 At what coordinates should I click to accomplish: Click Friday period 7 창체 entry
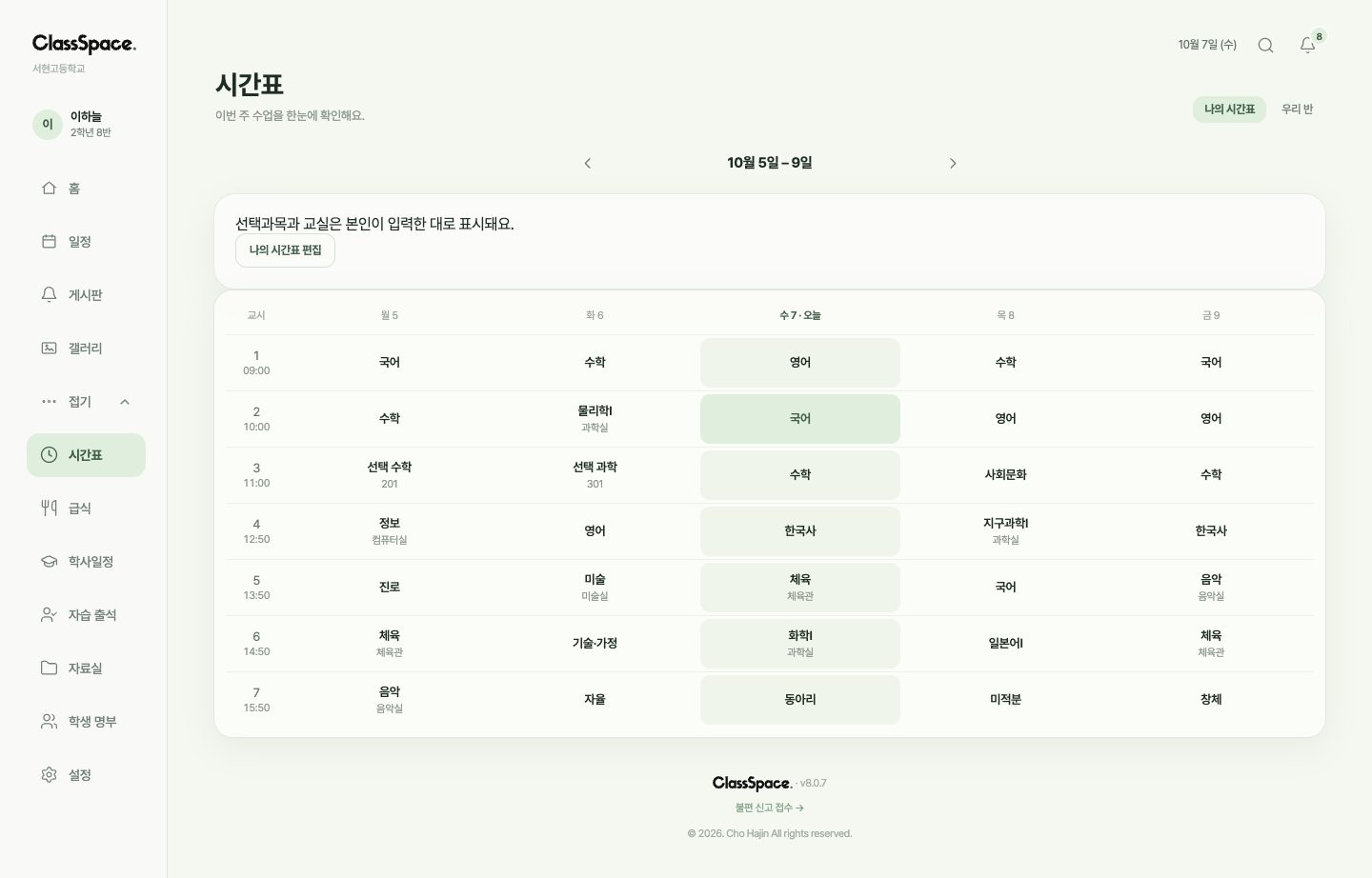click(x=1211, y=700)
